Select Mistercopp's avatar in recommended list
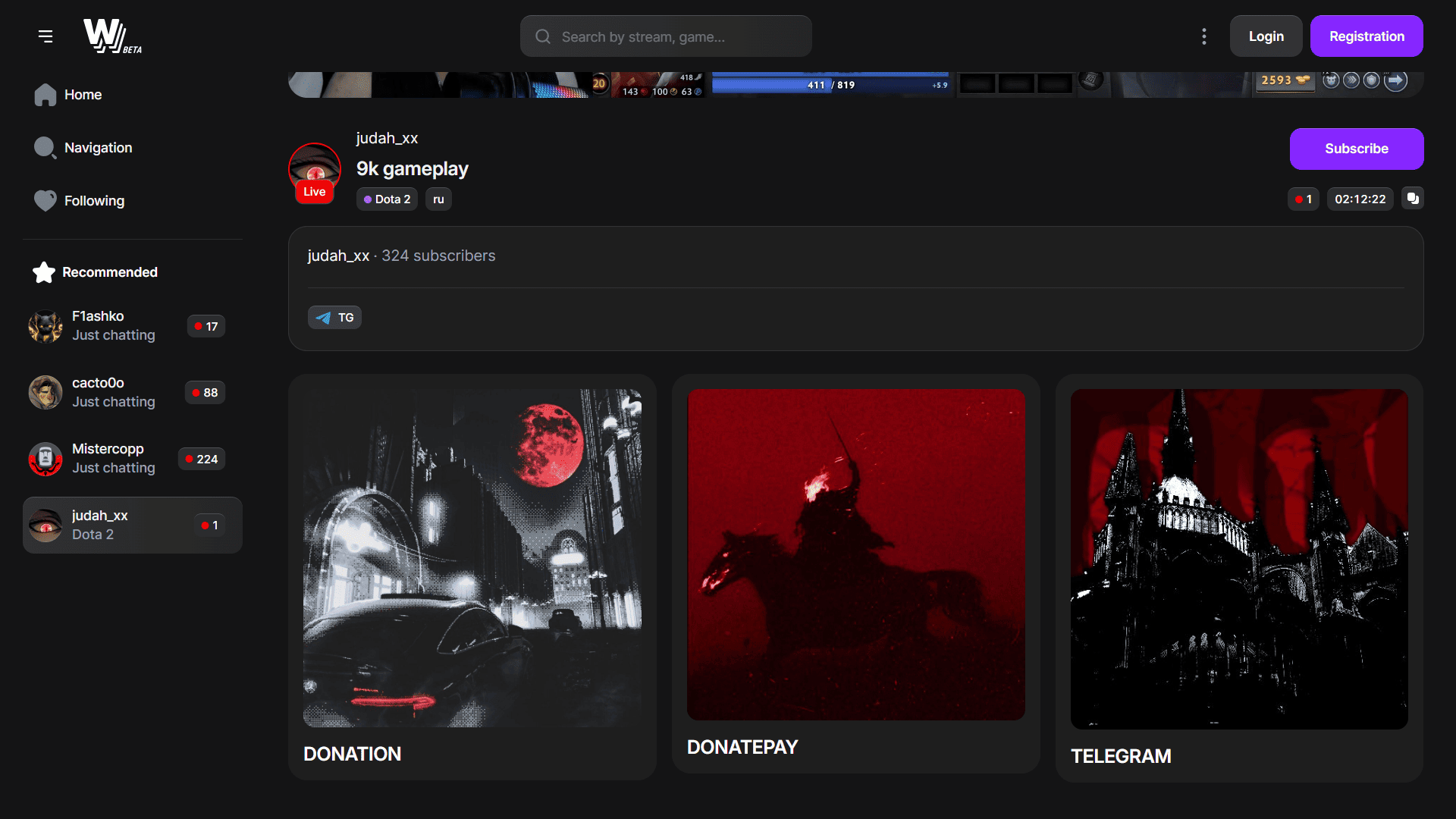This screenshot has height=819, width=1456. pyautogui.click(x=45, y=459)
